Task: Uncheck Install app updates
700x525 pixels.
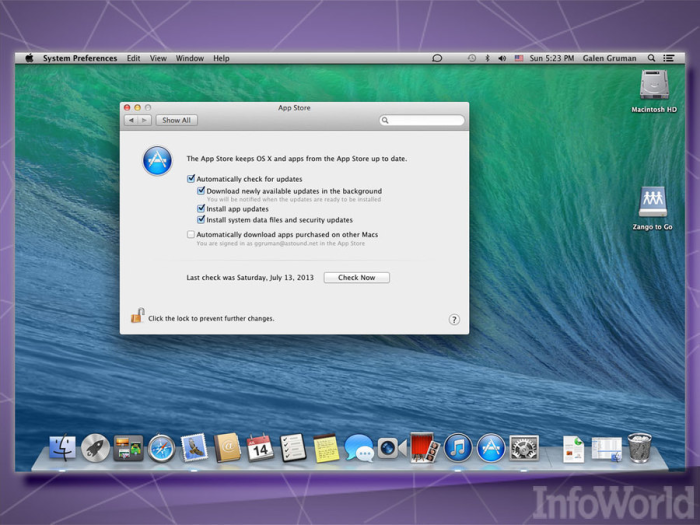Action: click(x=201, y=208)
